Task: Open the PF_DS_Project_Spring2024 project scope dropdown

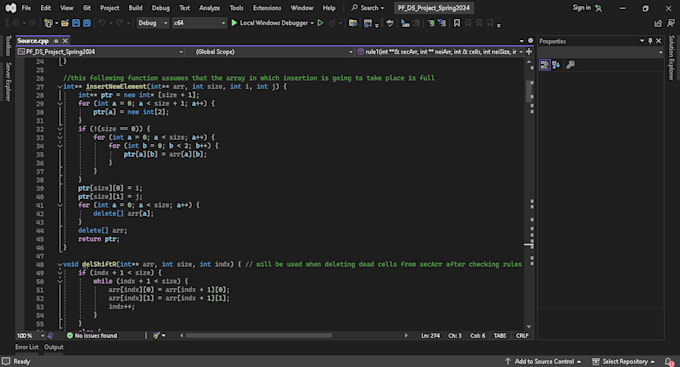Action: point(100,52)
